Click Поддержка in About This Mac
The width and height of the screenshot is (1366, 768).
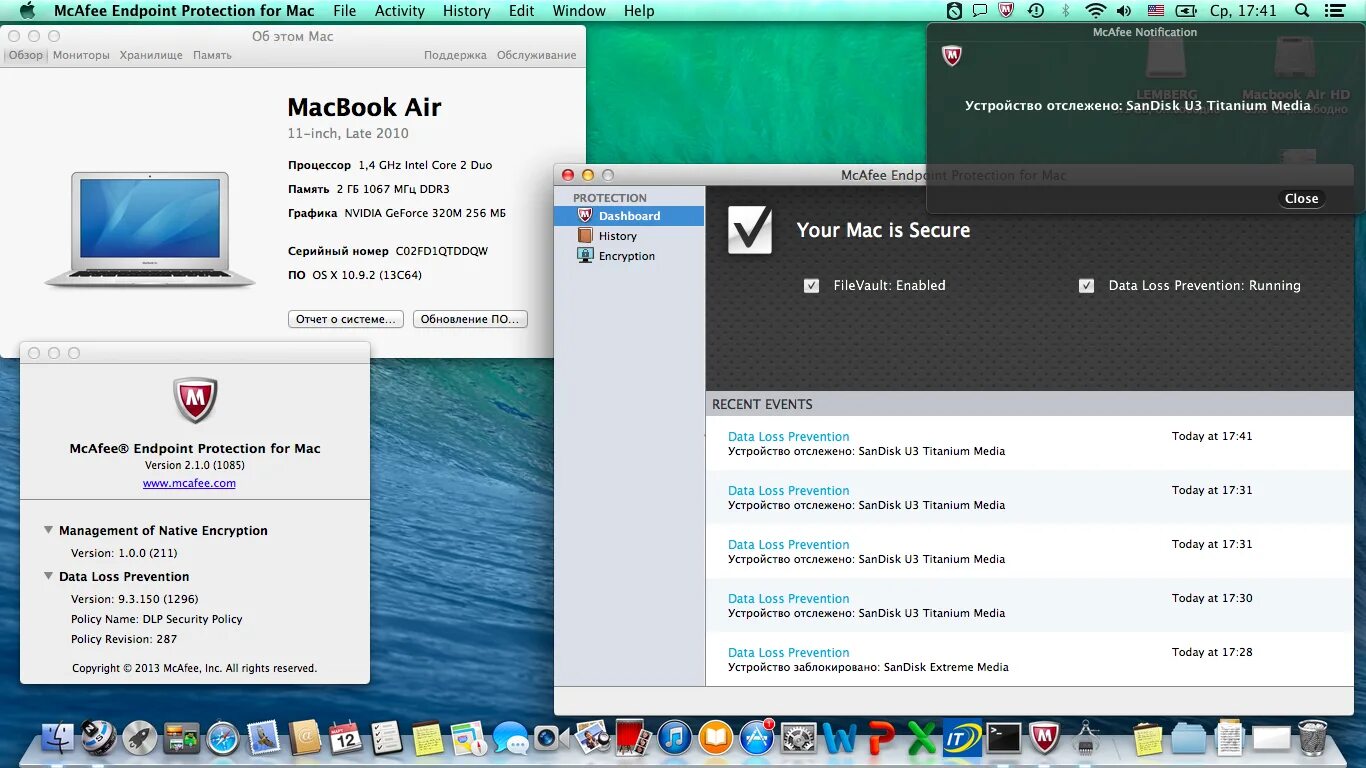[x=455, y=55]
